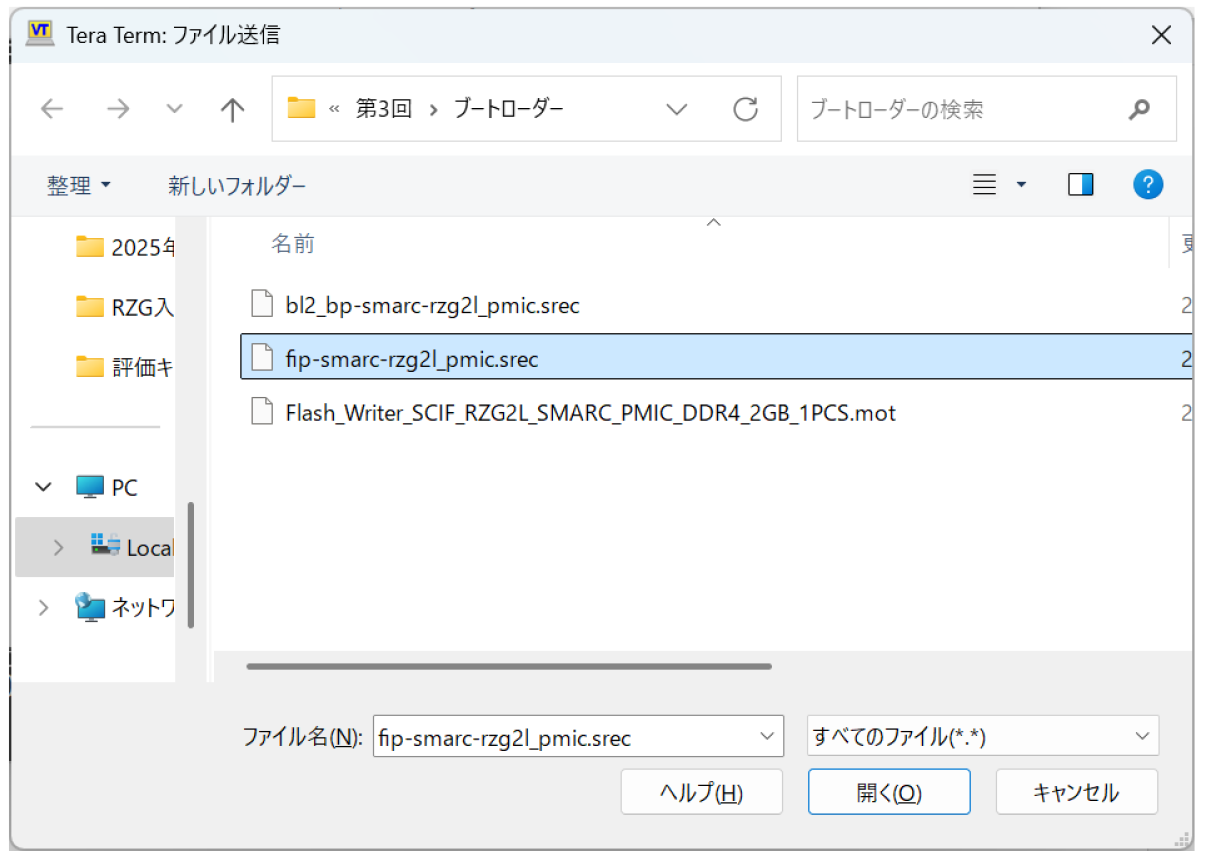Click the Back navigation arrow
The width and height of the screenshot is (1207, 861).
52,109
